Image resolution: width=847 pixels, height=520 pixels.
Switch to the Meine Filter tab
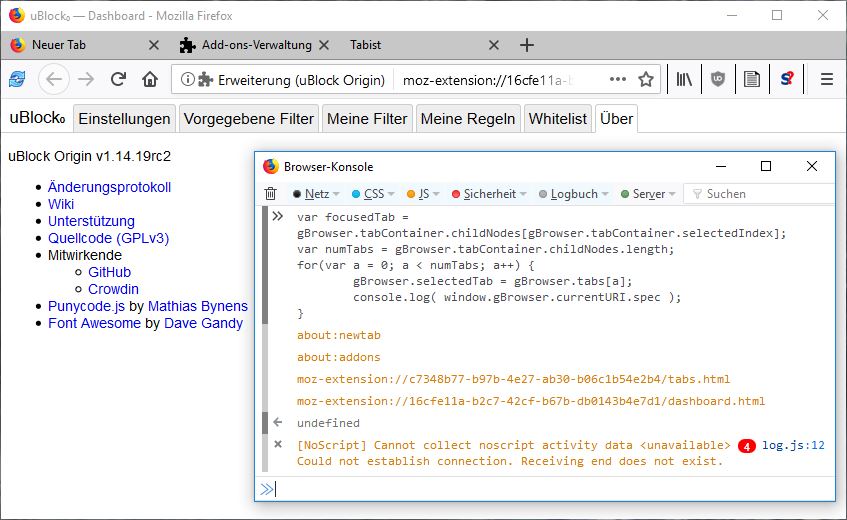point(367,118)
